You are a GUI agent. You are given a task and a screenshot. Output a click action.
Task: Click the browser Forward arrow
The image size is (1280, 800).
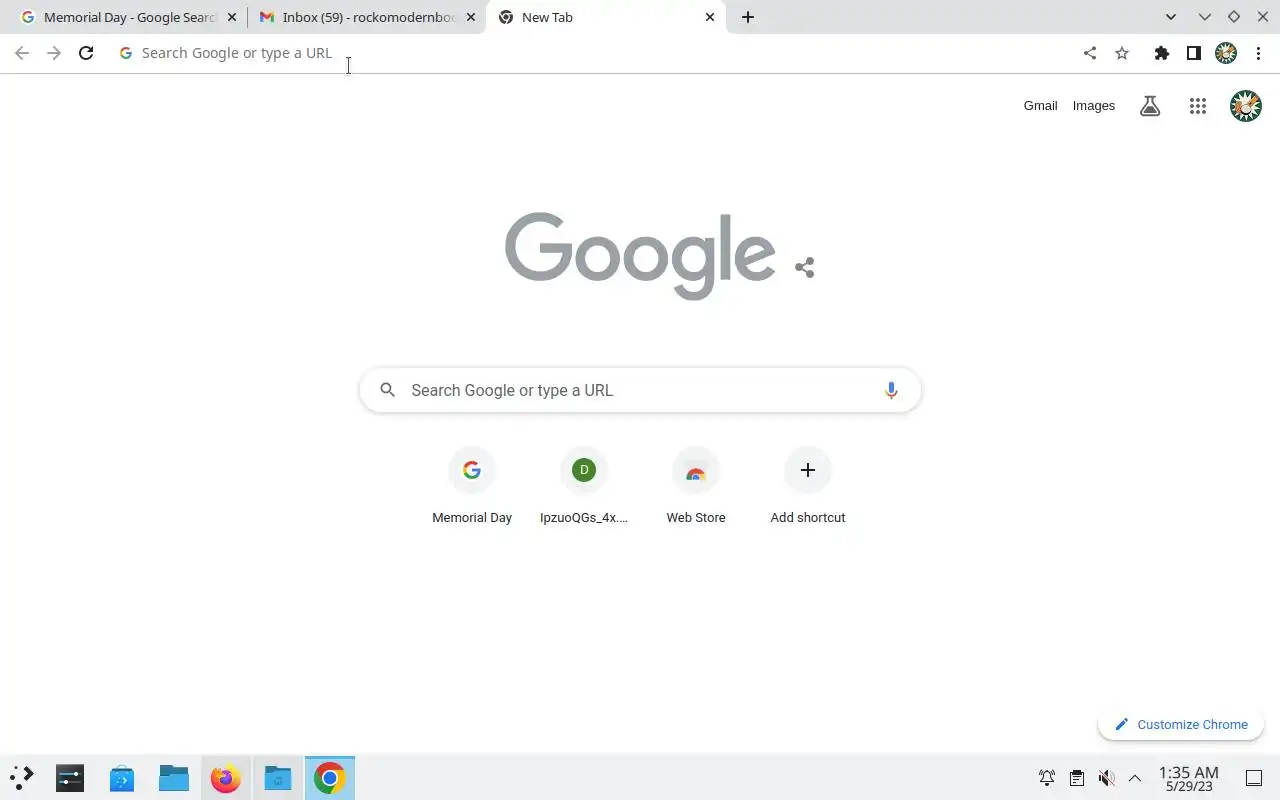[x=54, y=53]
